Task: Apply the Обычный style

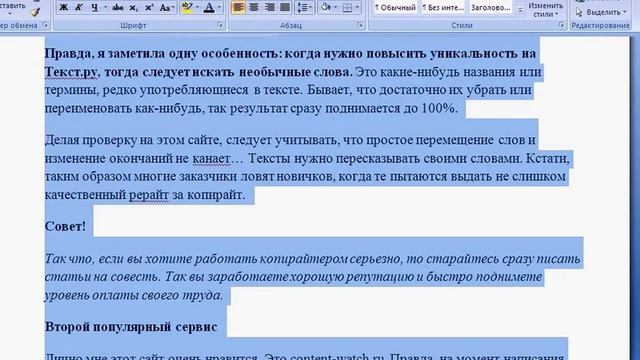Action: (395, 7)
